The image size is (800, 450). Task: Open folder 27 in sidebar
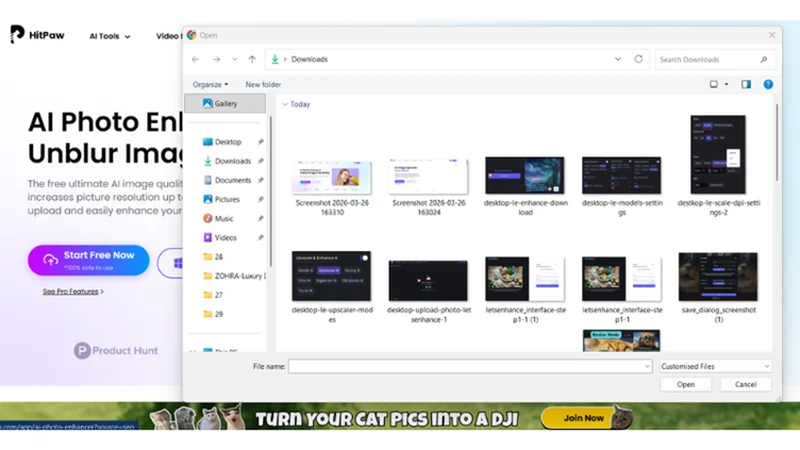click(213, 295)
